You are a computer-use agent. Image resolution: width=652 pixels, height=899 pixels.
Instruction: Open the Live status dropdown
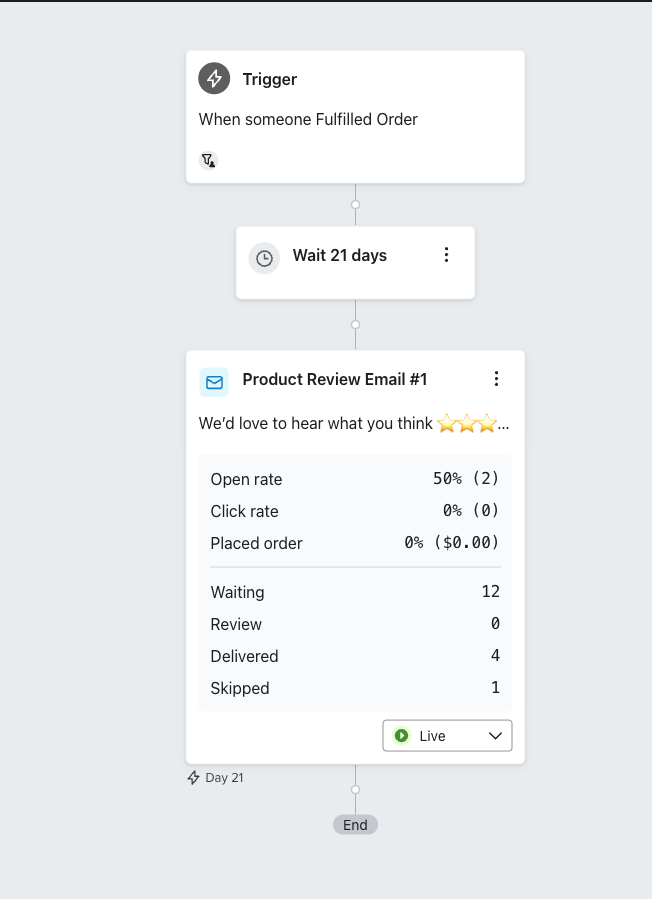click(447, 736)
